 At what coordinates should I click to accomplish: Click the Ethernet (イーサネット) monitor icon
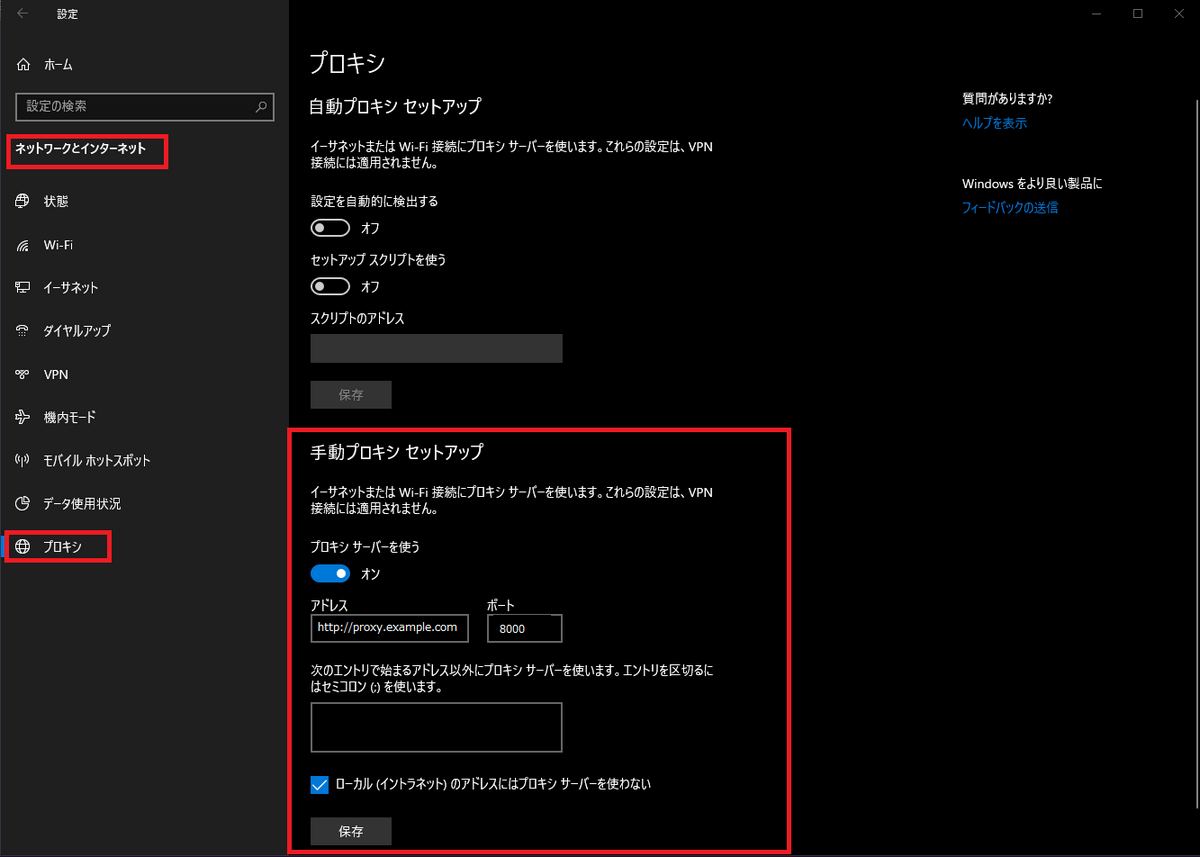[x=23, y=288]
